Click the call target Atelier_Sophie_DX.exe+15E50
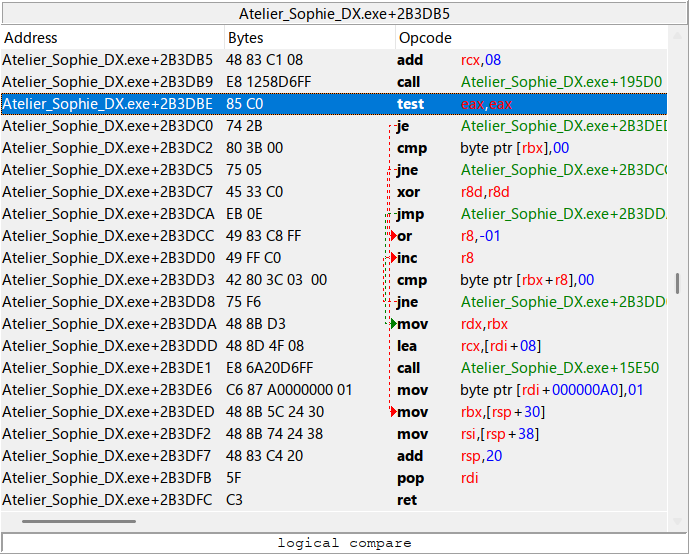The height and width of the screenshot is (554, 689). pos(561,368)
